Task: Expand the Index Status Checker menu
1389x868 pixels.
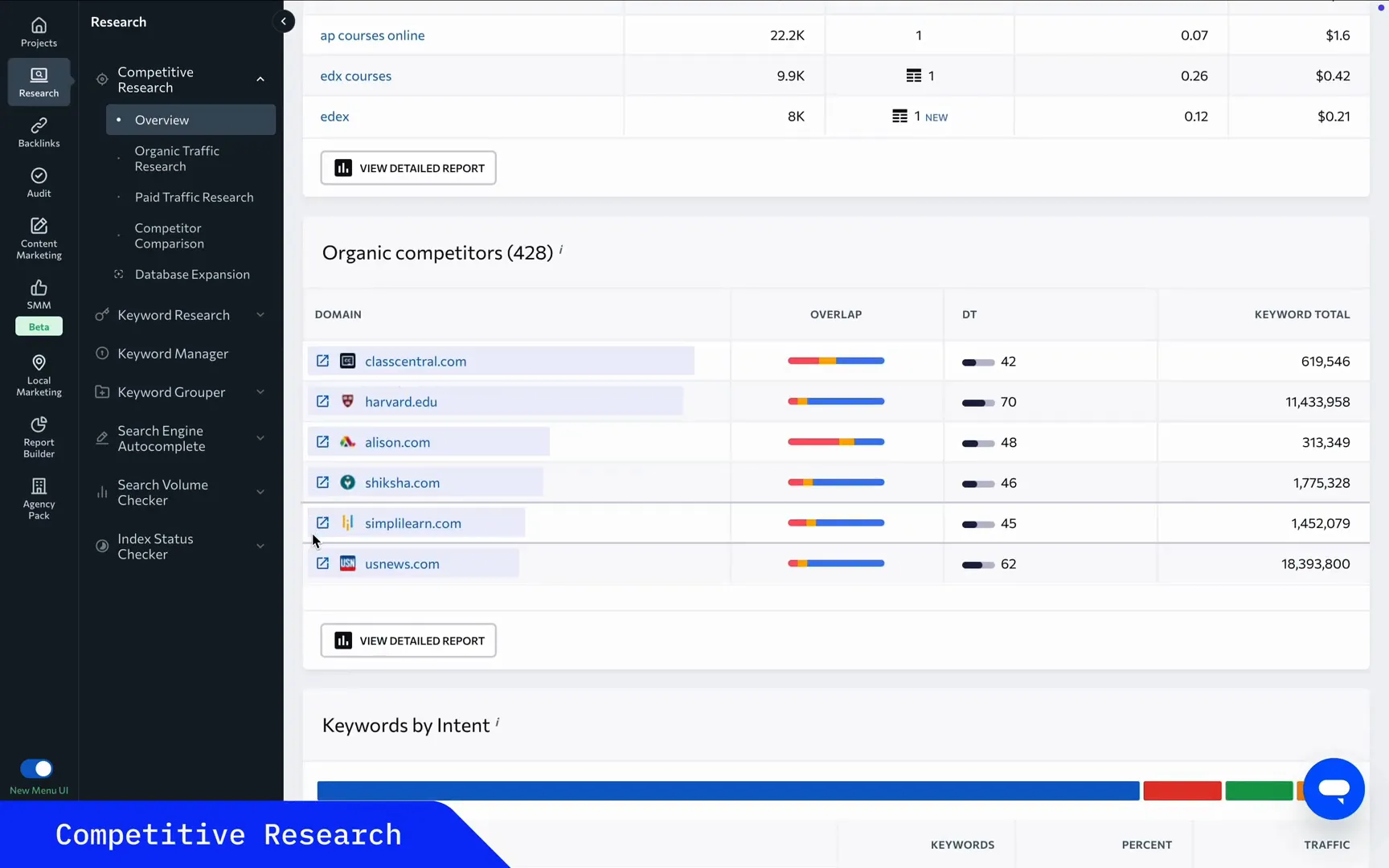Action: (260, 546)
